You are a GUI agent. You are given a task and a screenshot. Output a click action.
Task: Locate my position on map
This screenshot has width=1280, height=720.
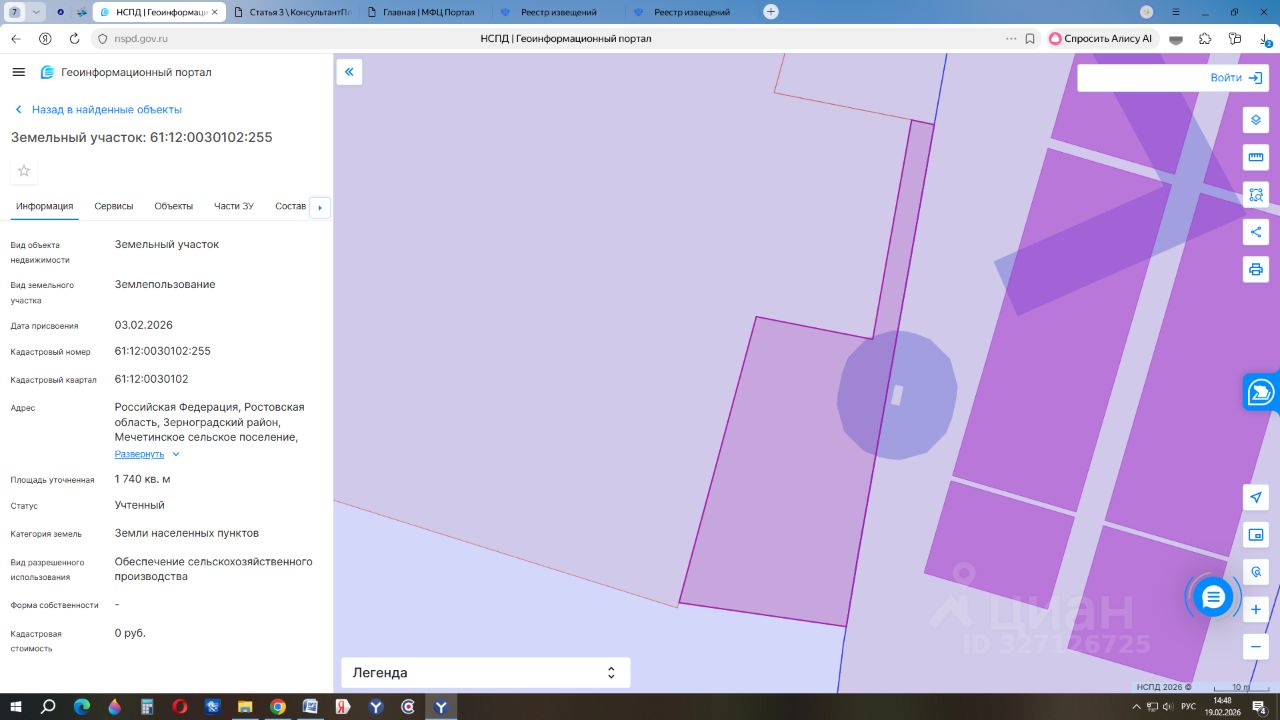click(1256, 497)
